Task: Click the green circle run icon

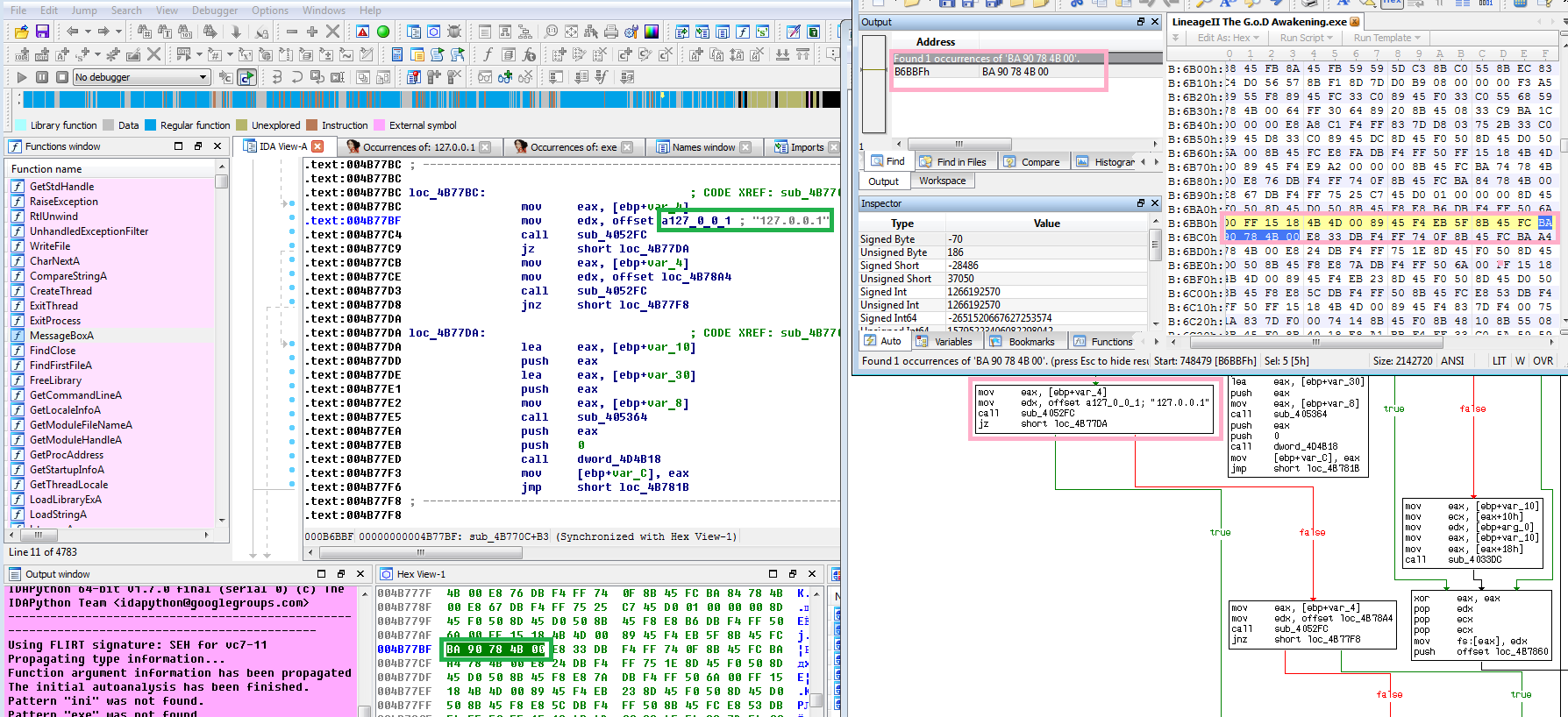Action: [x=383, y=32]
